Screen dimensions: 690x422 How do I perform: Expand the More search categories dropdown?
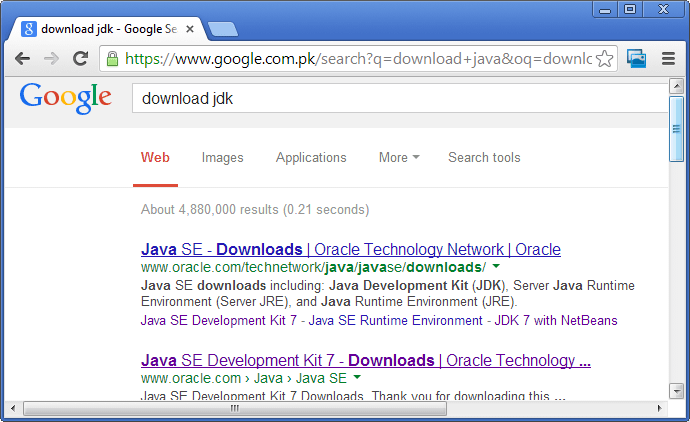tap(398, 157)
